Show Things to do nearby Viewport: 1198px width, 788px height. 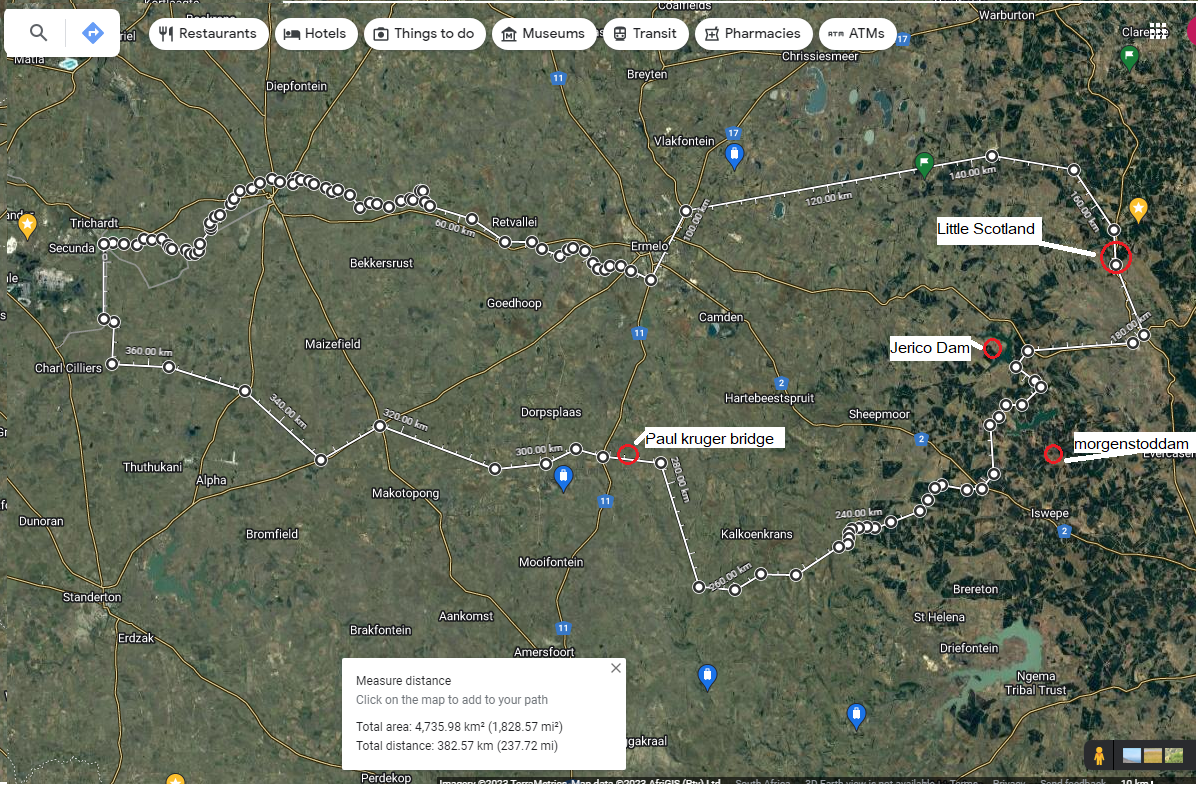pos(425,34)
